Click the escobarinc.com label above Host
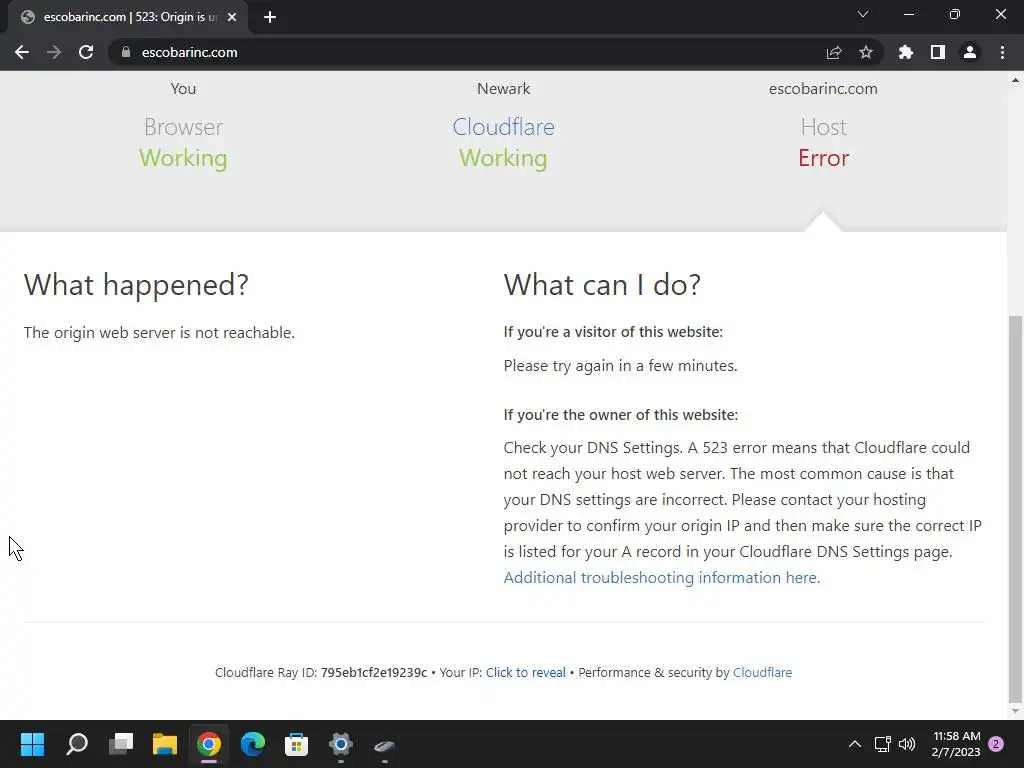Screen dimensions: 1024x768 coord(823,89)
